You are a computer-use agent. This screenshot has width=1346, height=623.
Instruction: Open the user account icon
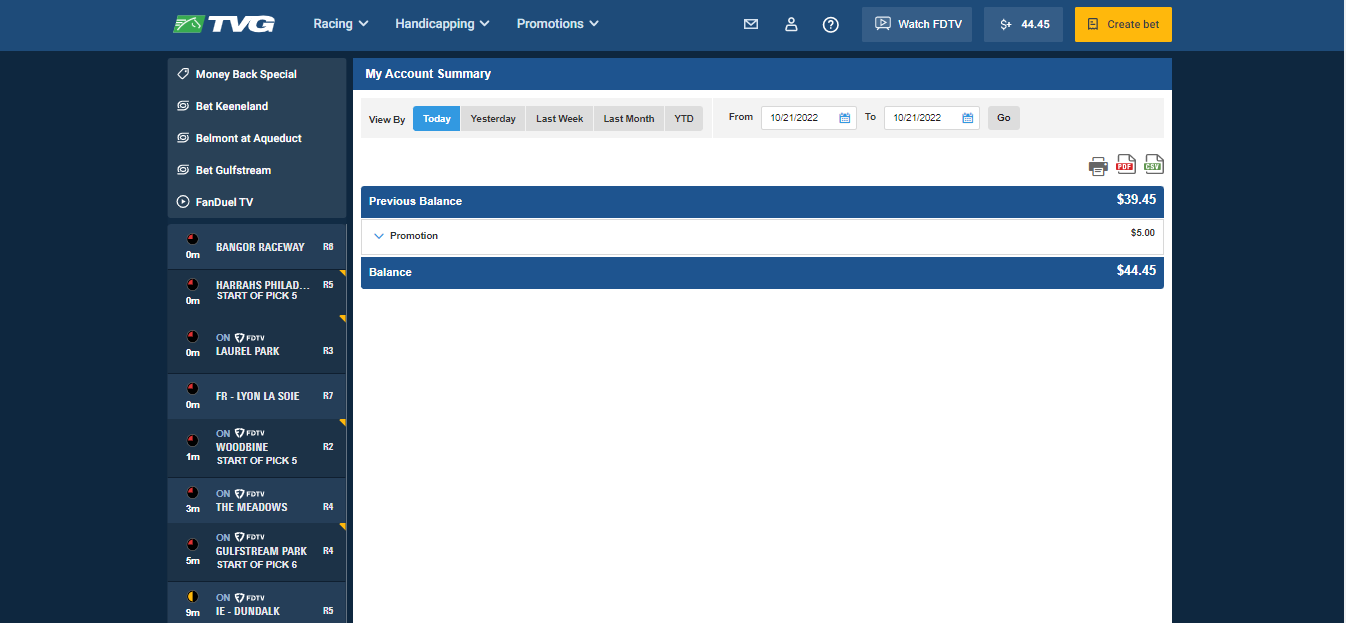(791, 24)
